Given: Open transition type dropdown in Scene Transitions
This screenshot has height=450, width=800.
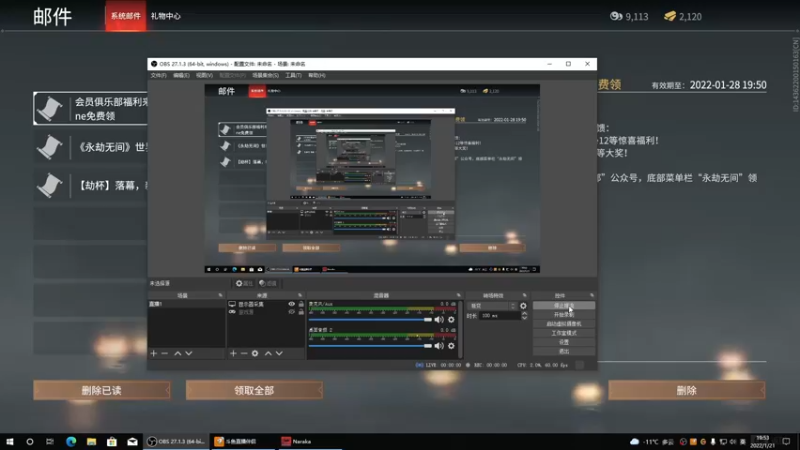Looking at the screenshot, I should point(492,306).
